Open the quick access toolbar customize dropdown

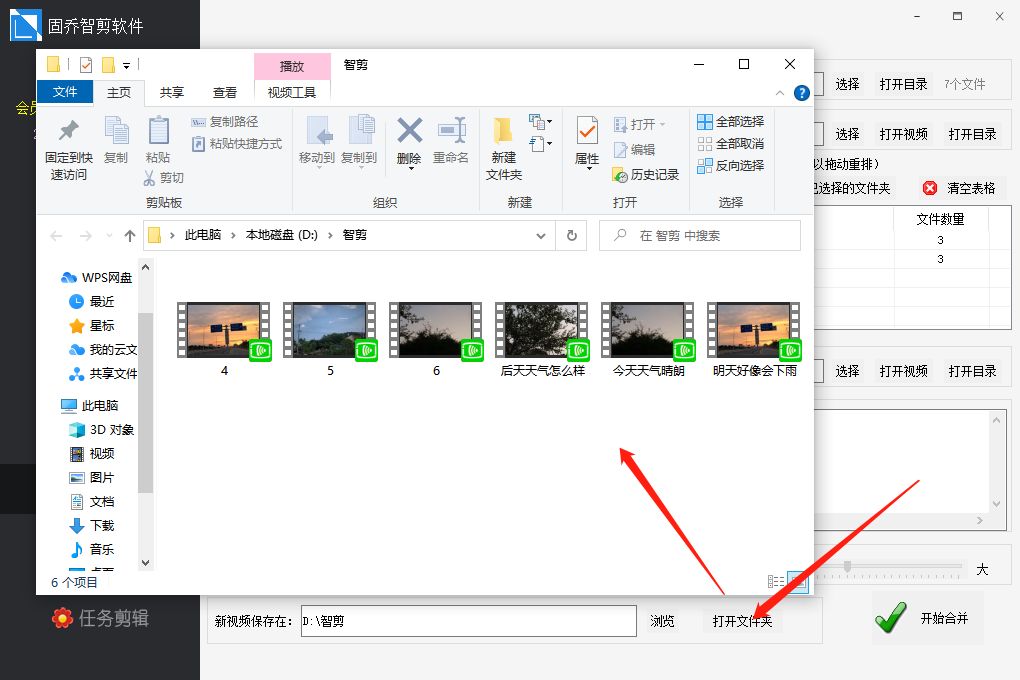[127, 65]
